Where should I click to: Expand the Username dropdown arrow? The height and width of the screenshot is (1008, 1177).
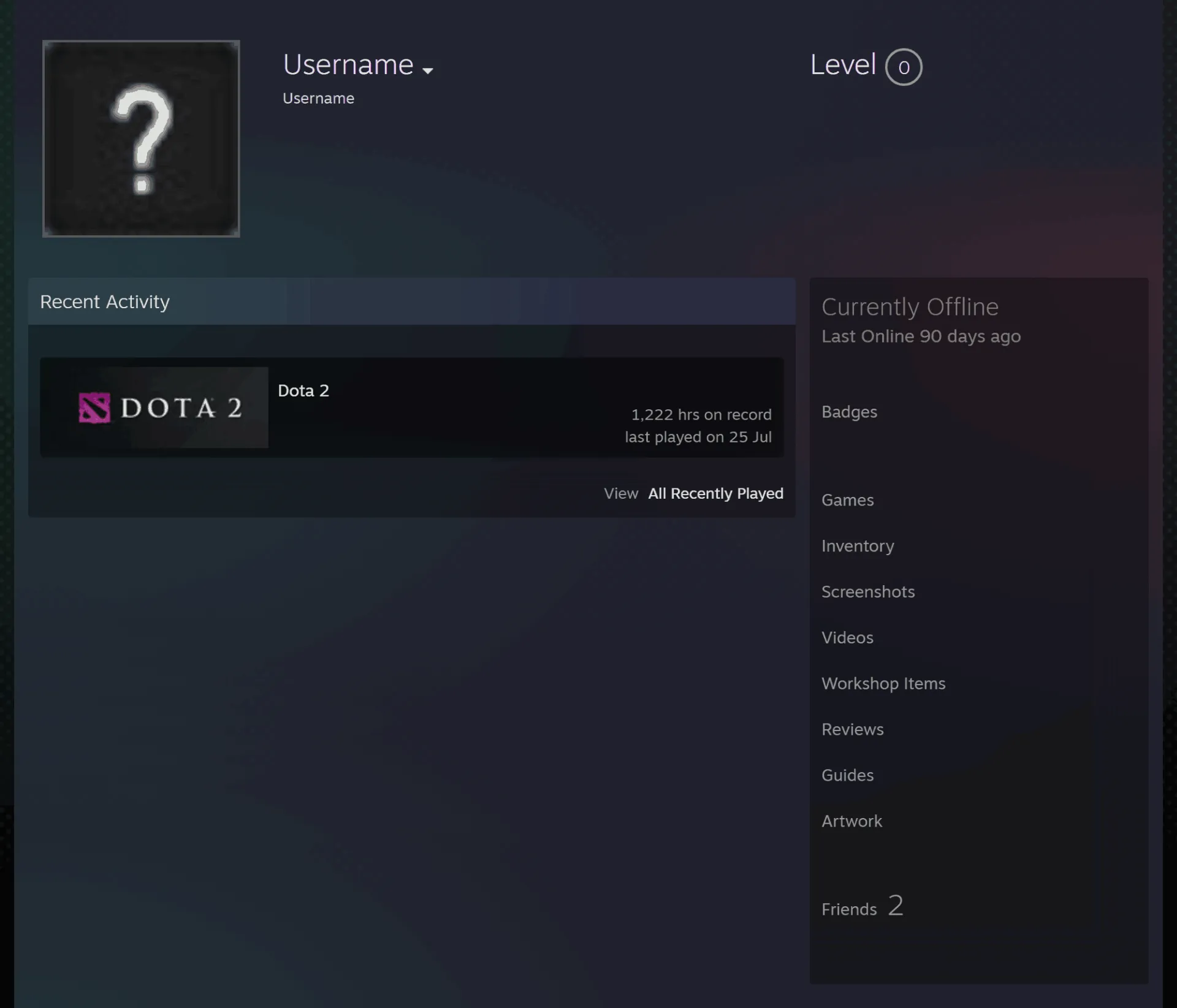point(428,71)
